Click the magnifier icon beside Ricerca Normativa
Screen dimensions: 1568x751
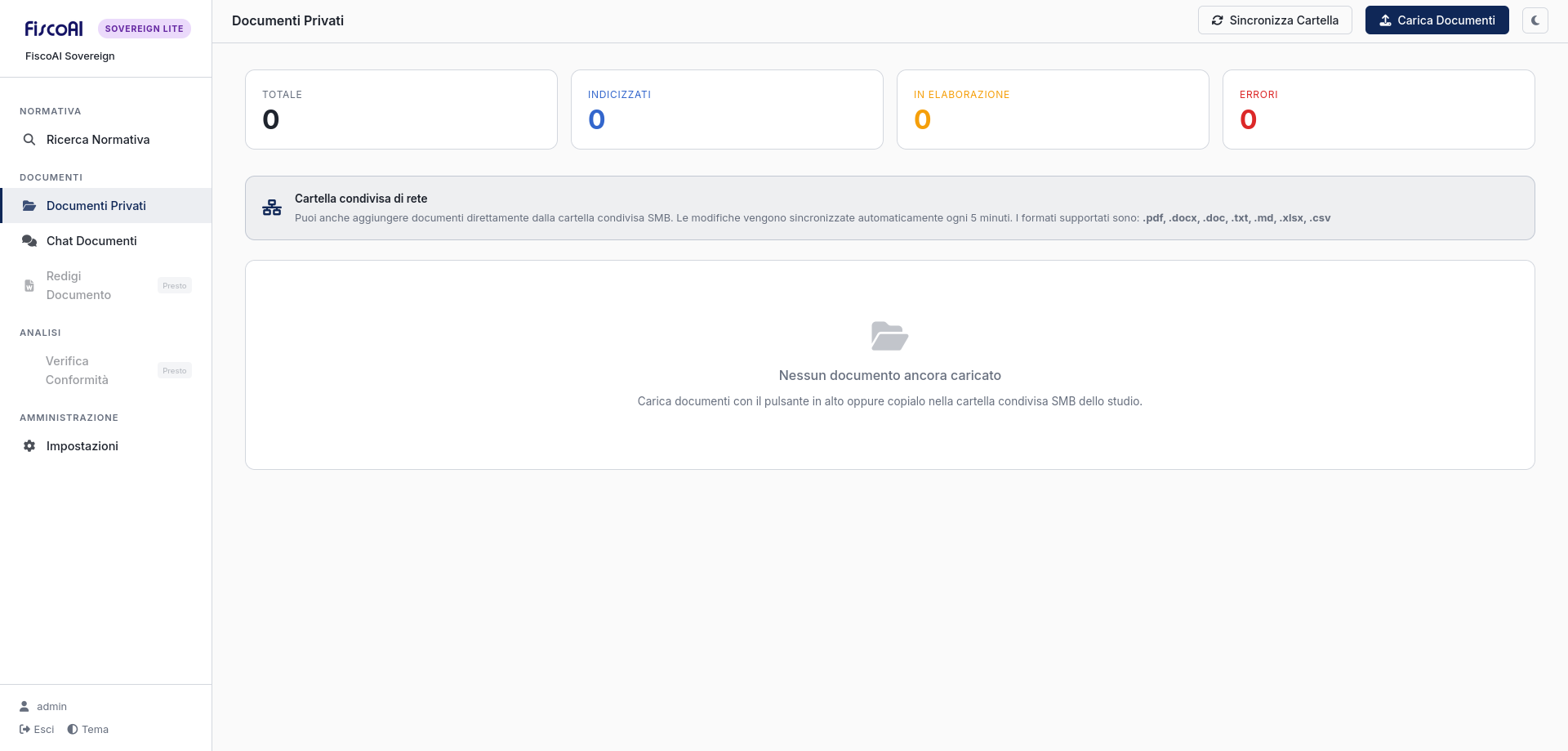coord(29,140)
